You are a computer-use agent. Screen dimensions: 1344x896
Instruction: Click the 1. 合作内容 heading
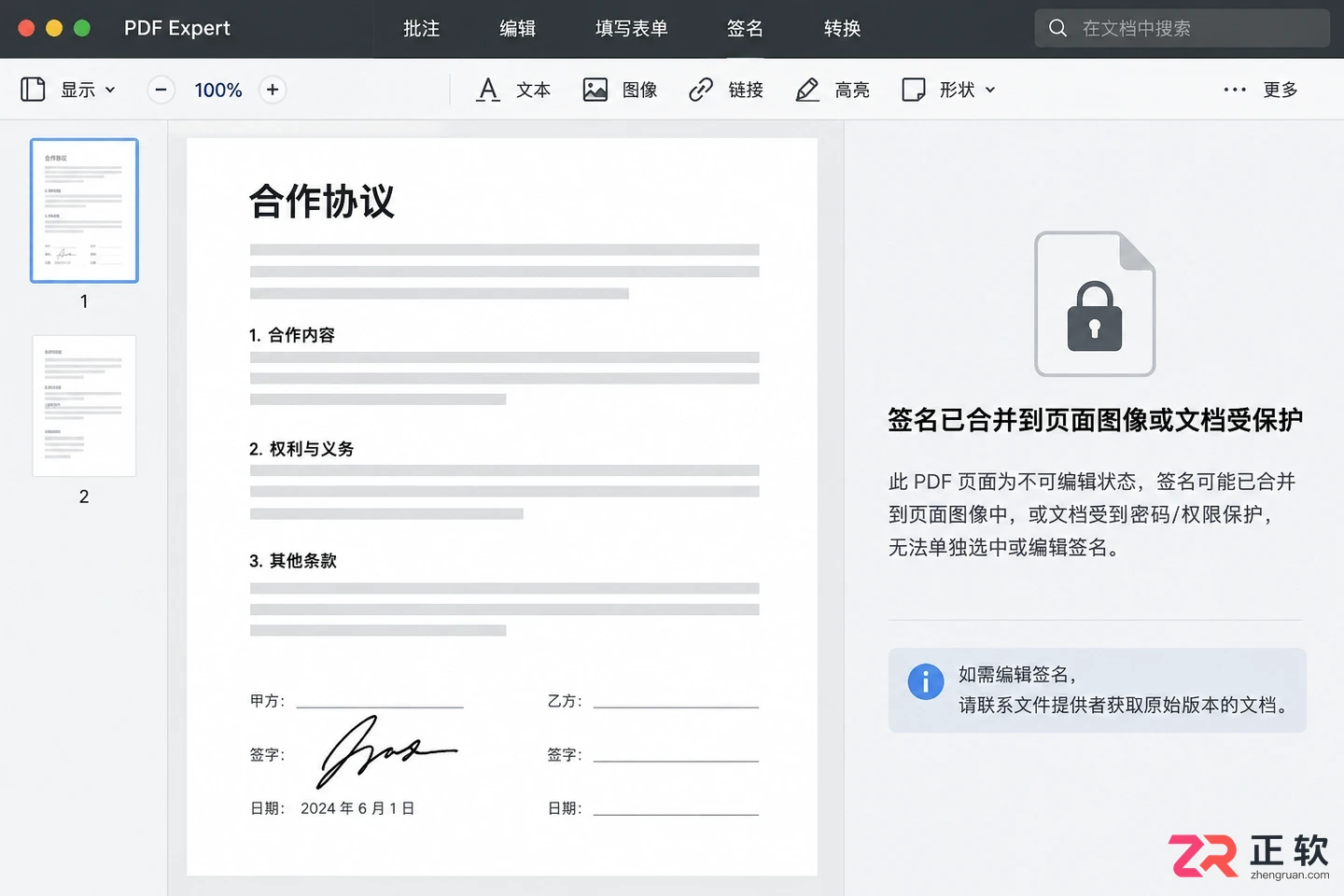(292, 335)
